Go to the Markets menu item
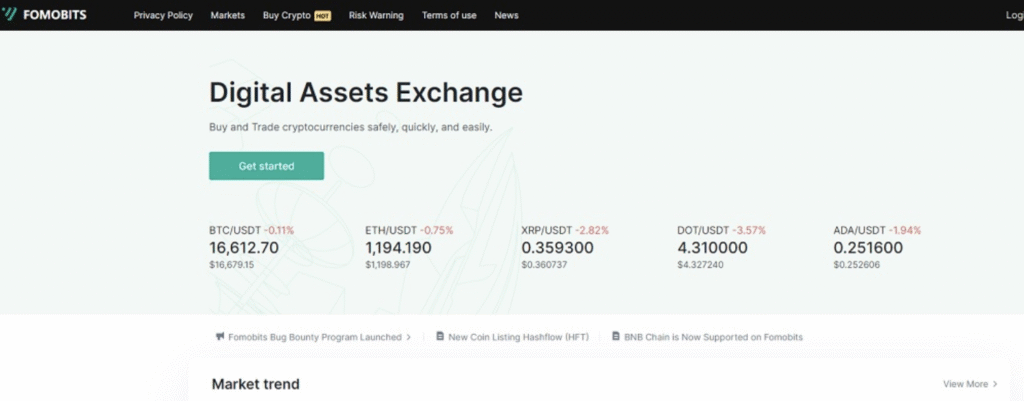Screen dimensions: 1024x401 [x=227, y=16]
